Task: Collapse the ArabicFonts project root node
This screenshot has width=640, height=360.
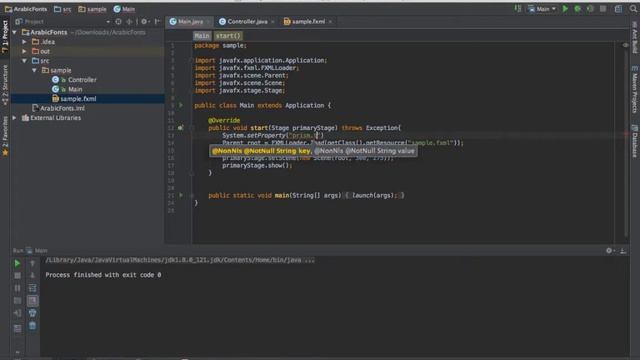Action: click(15, 32)
